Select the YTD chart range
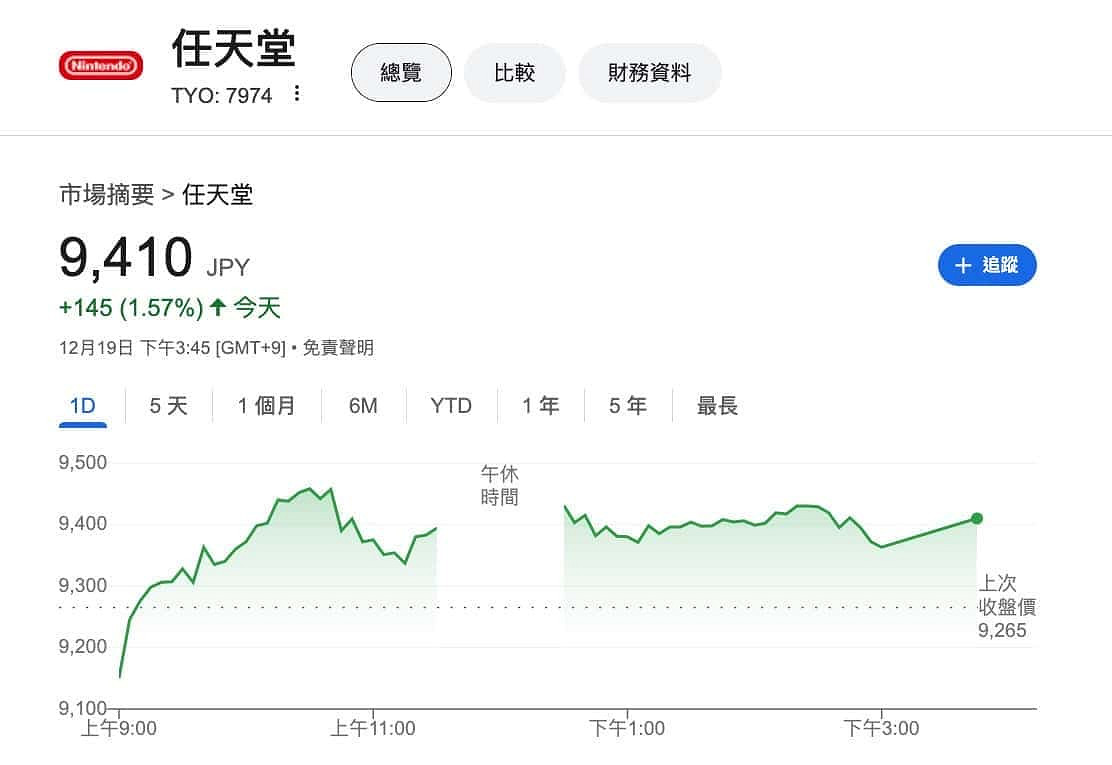The width and height of the screenshot is (1112, 765). tap(451, 406)
